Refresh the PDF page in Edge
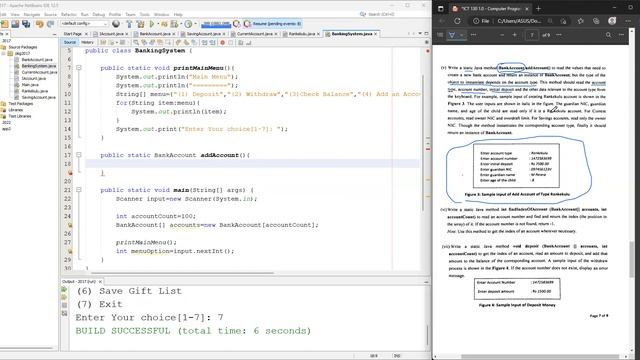 (457, 21)
